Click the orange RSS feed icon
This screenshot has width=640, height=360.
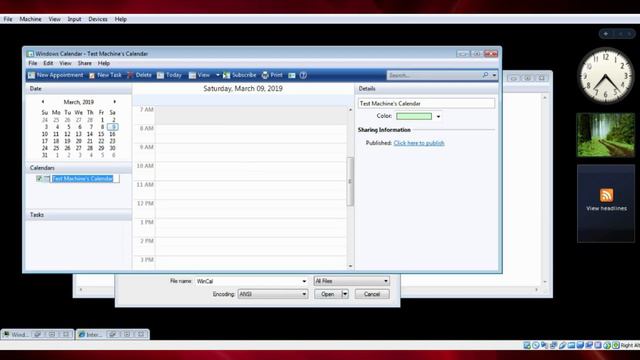[x=606, y=195]
